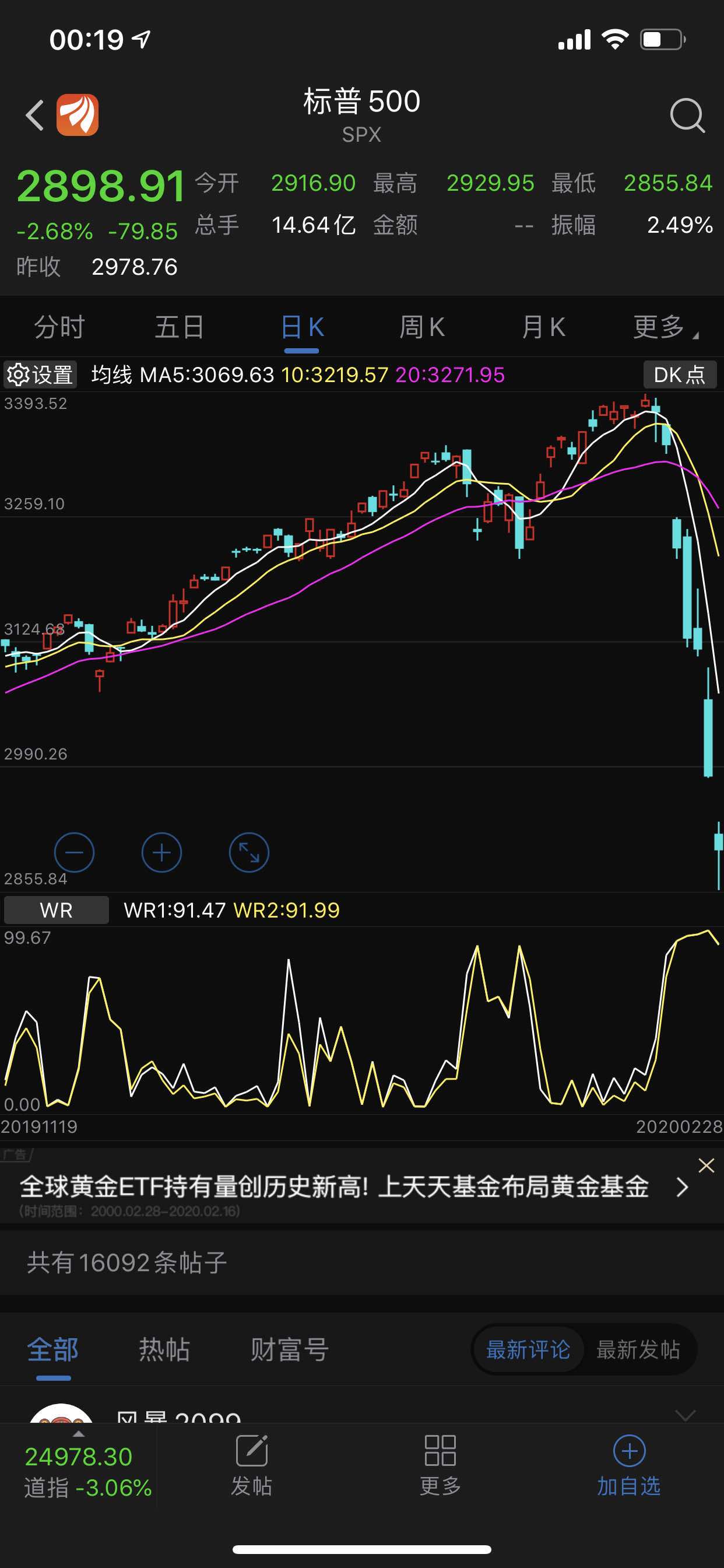The height and width of the screenshot is (1568, 724).
Task: Tap the MA10 value 10:3219.57
Action: pos(335,374)
